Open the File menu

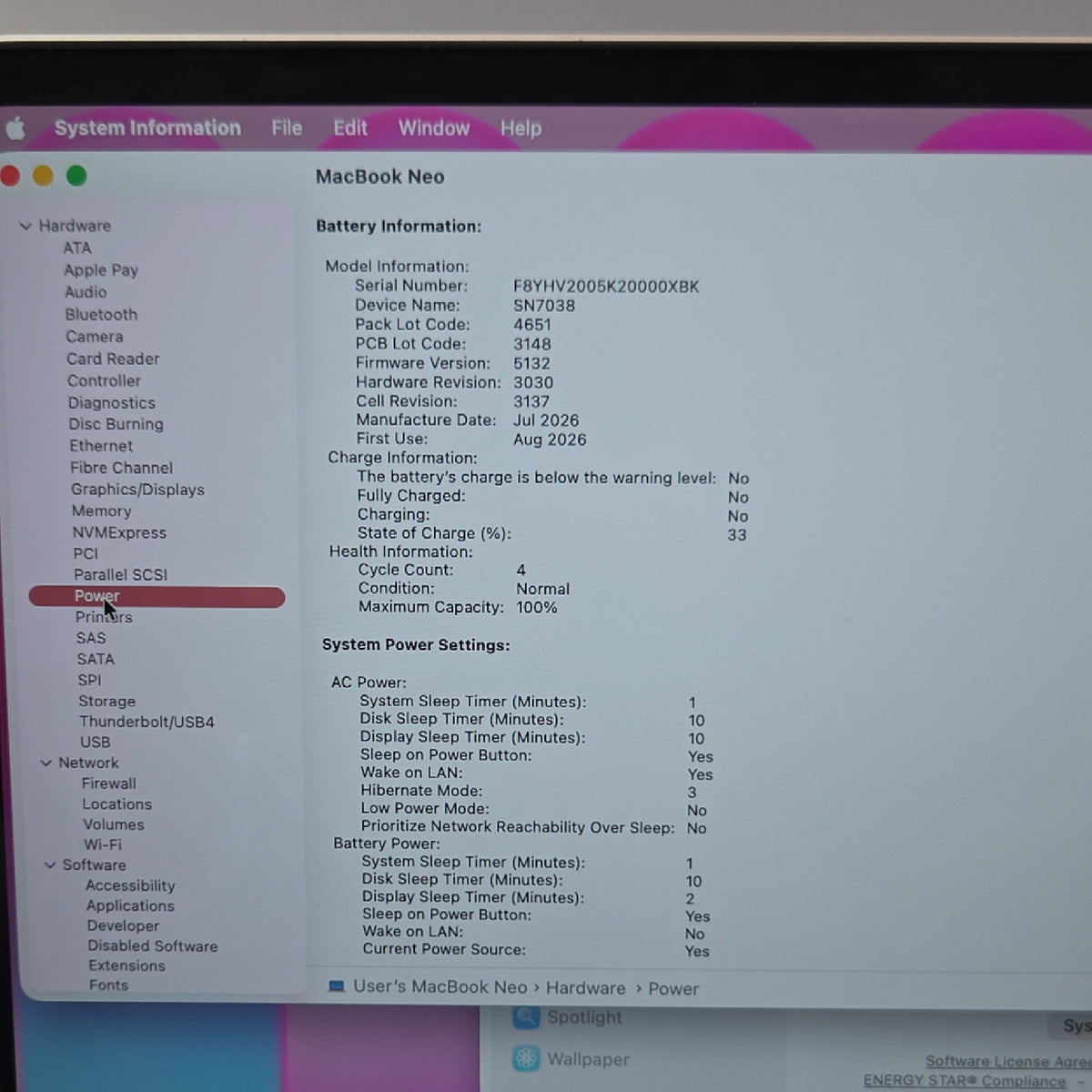click(x=287, y=128)
